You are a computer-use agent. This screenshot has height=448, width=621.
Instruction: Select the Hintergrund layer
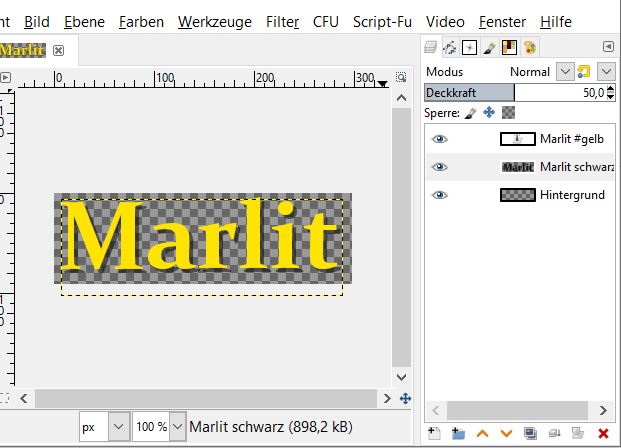572,195
